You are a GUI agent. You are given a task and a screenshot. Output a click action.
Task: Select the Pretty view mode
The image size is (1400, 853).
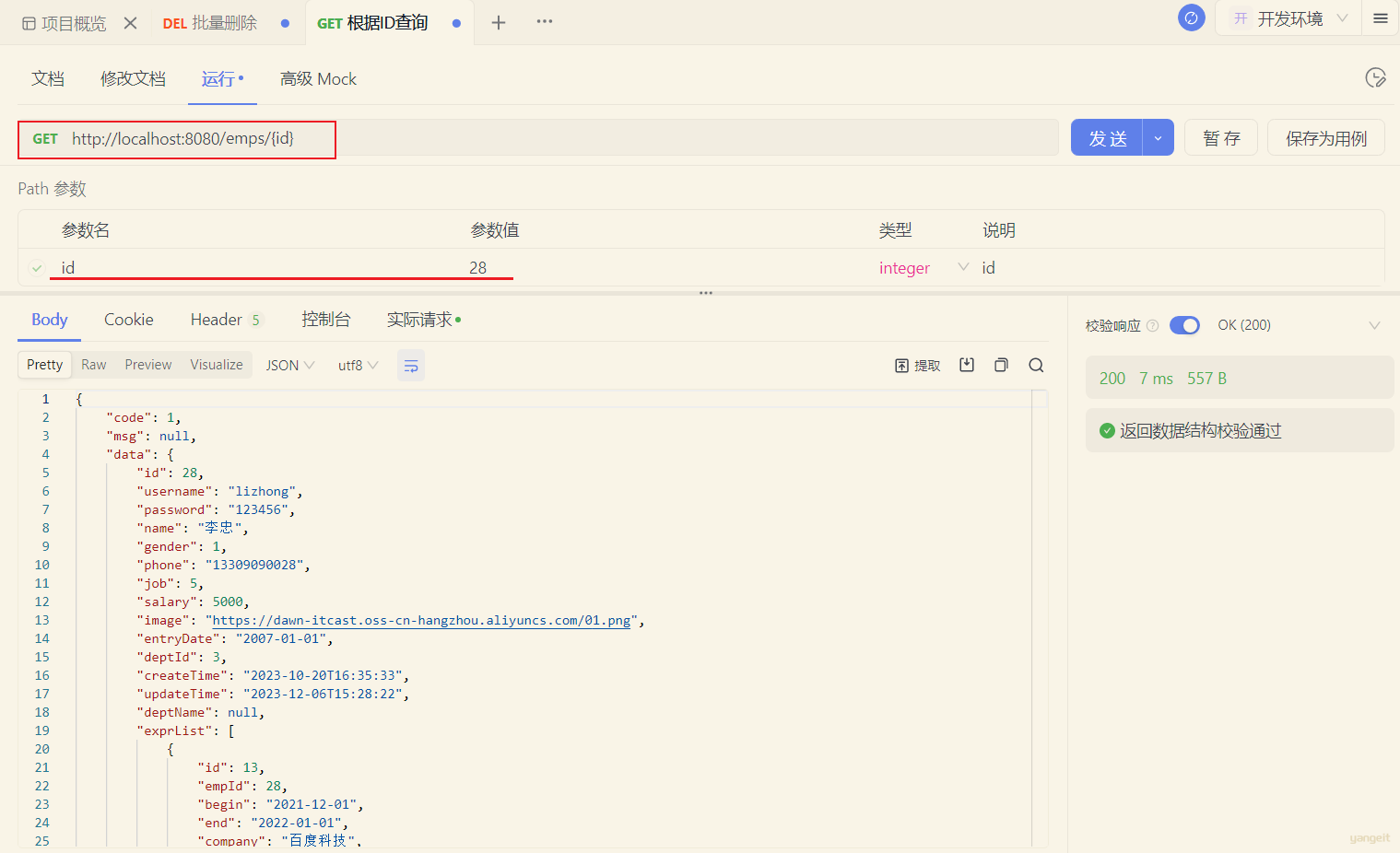coord(45,365)
